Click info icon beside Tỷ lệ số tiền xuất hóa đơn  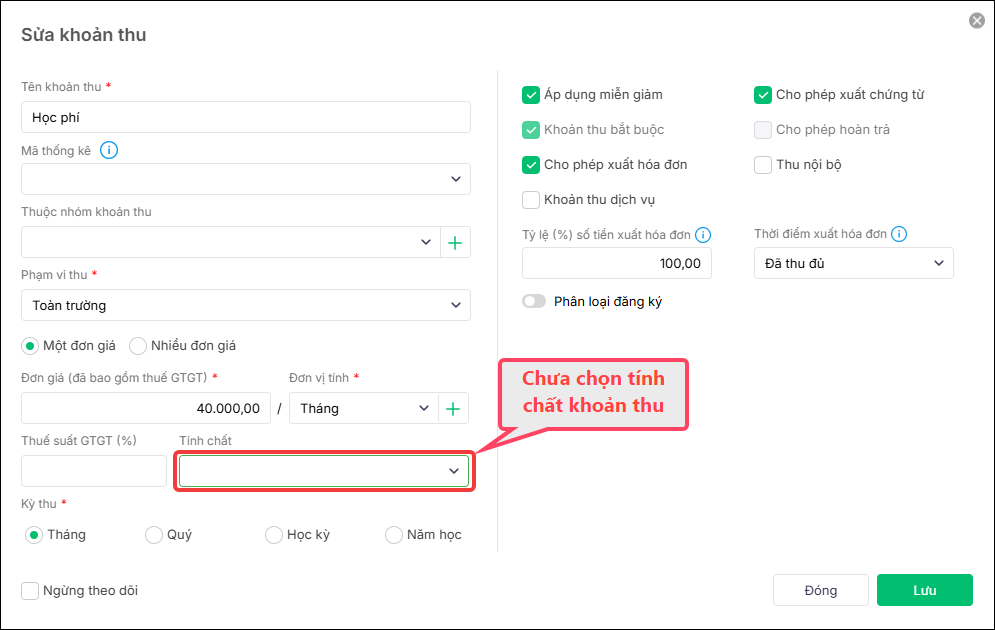point(703,235)
